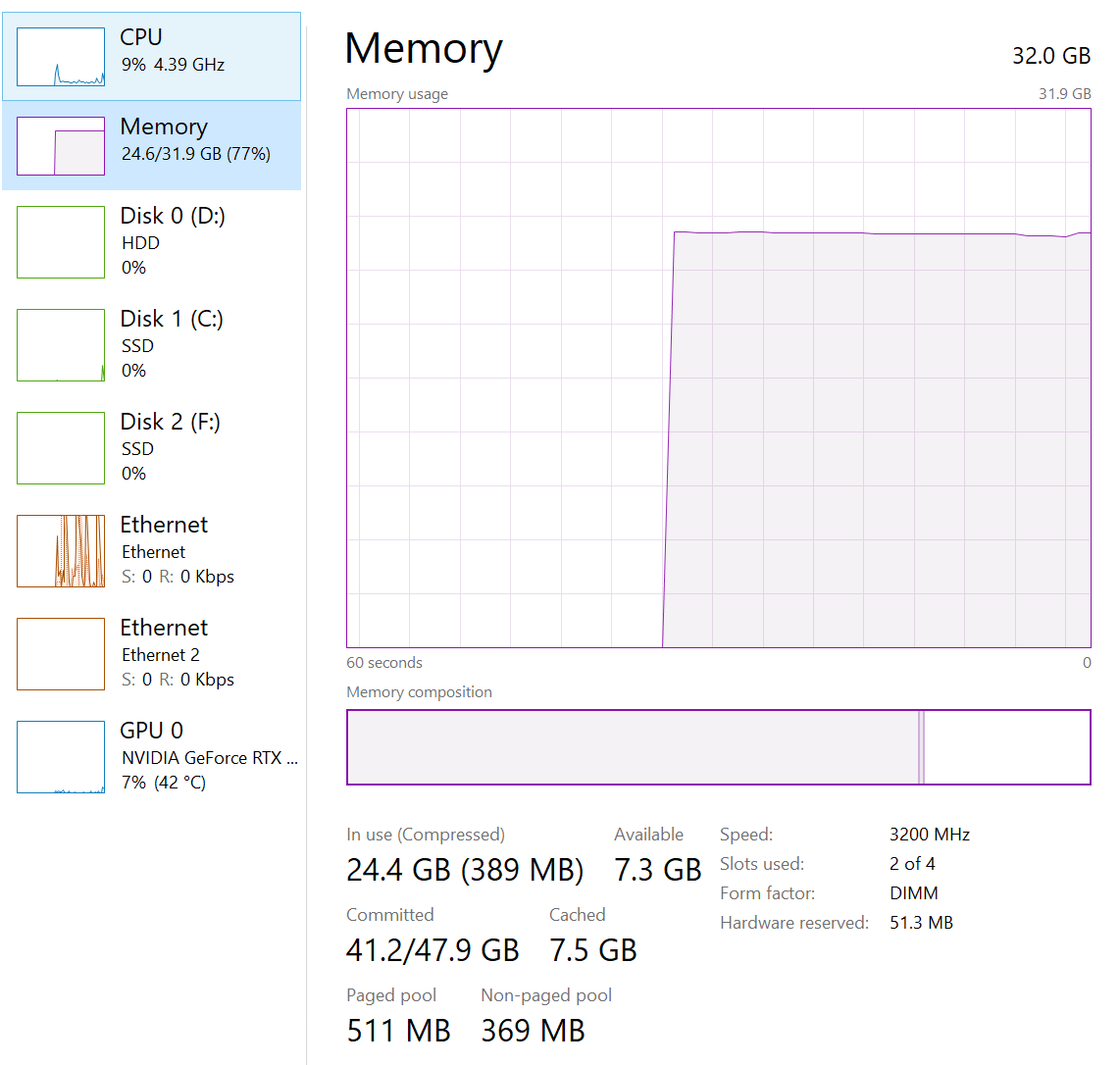Click the Disk 0 (D:) graph thumbnail
The image size is (1120, 1065).
61,242
